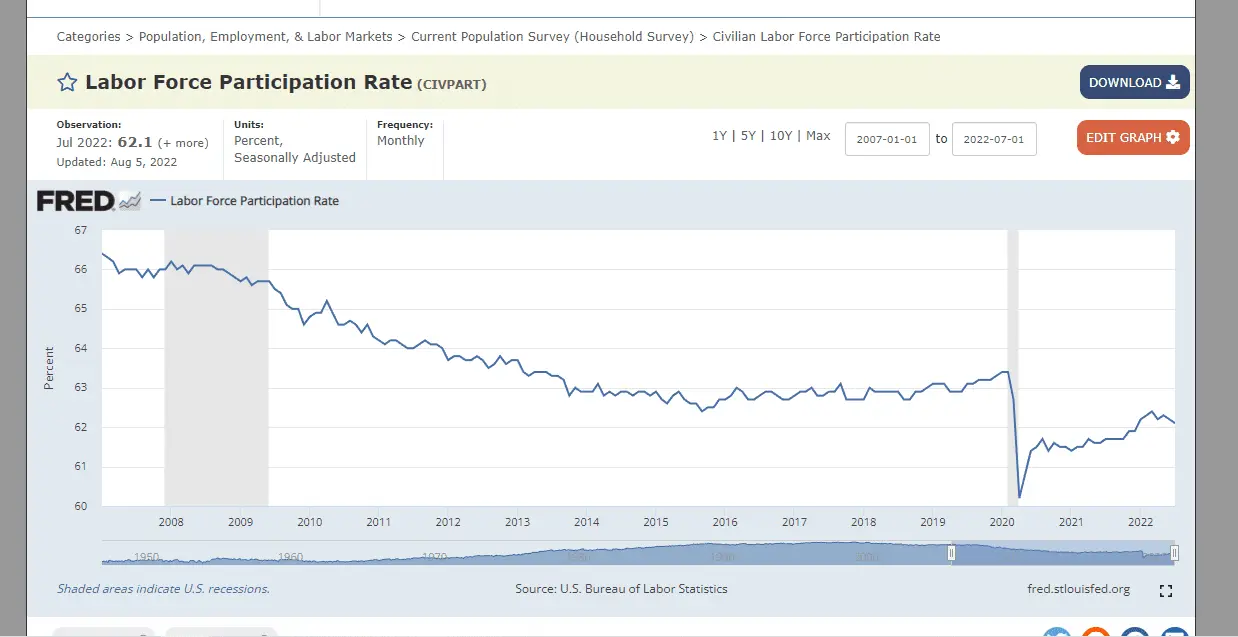This screenshot has width=1238, height=637.
Task: Open Current Population Survey (Household Survey) breadcrumb
Action: pos(552,37)
